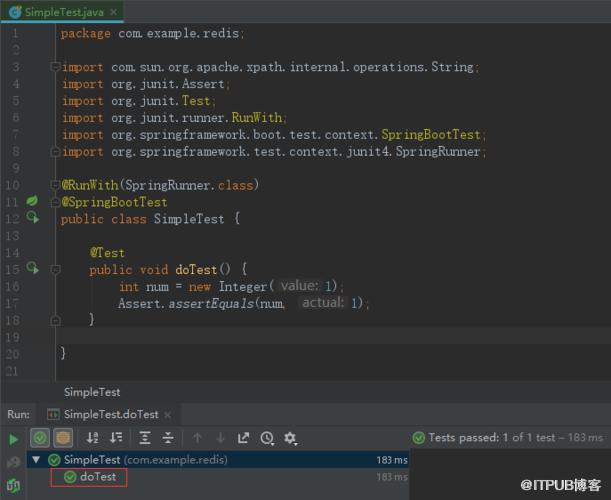Screen dimensions: 611x500
Task: Click run test gutter icon on line 15
Action: tap(33, 268)
